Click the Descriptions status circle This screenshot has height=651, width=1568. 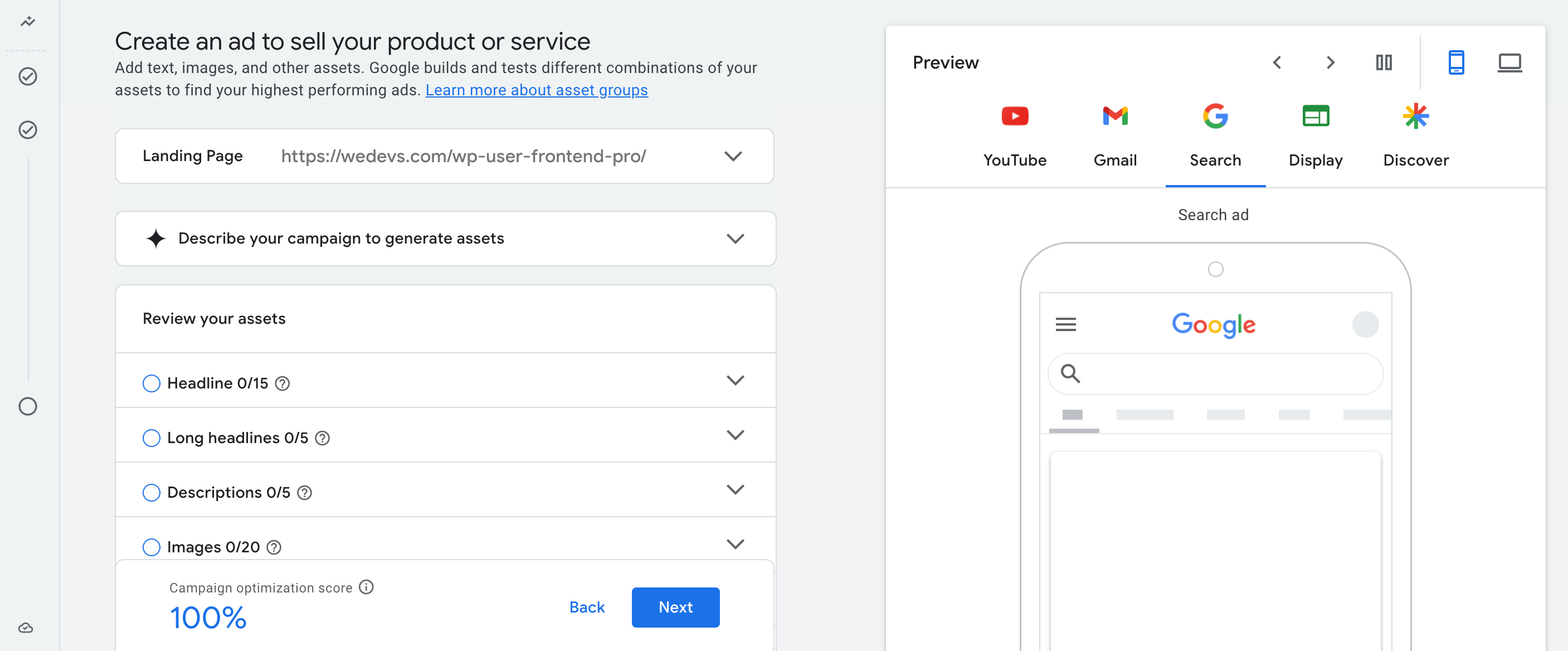coord(152,493)
